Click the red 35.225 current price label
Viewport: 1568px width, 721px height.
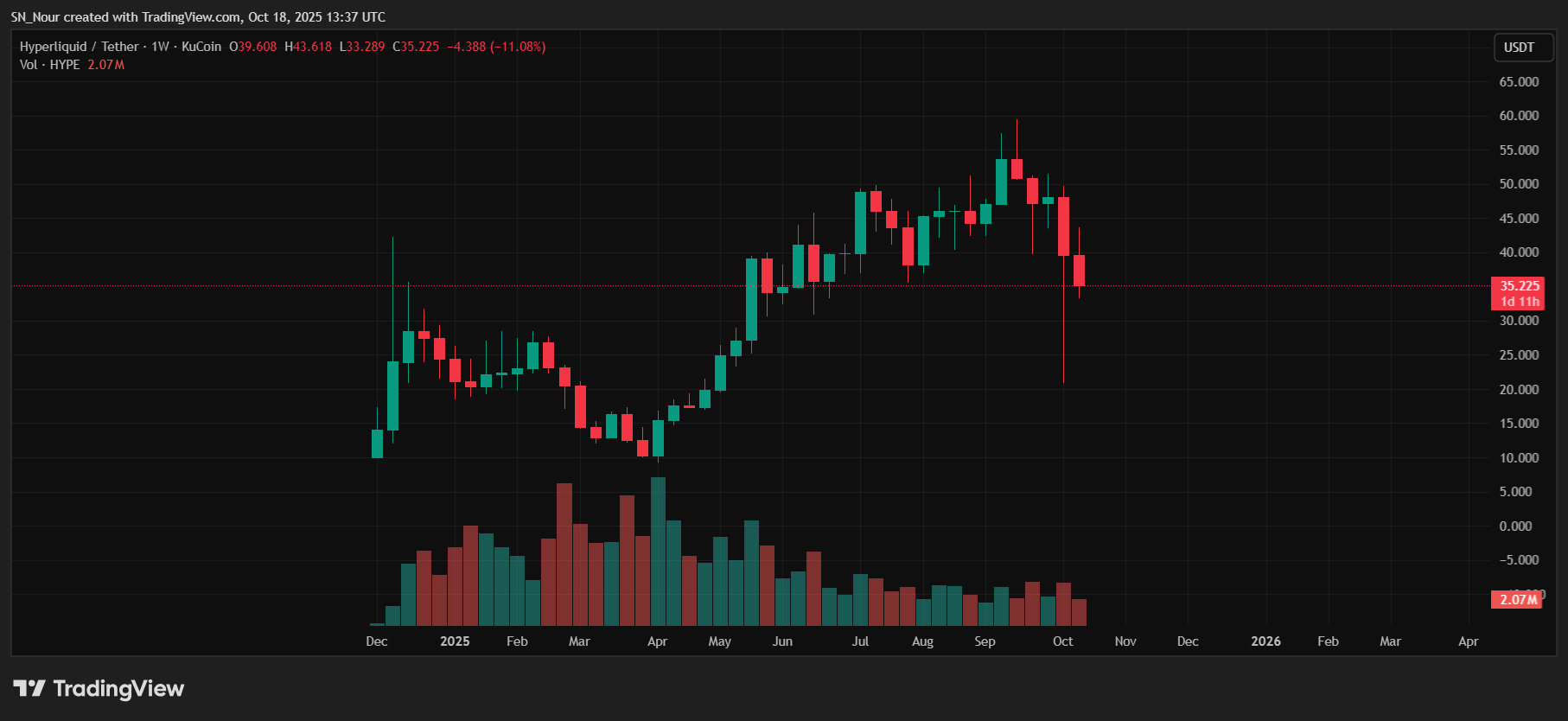point(1519,286)
